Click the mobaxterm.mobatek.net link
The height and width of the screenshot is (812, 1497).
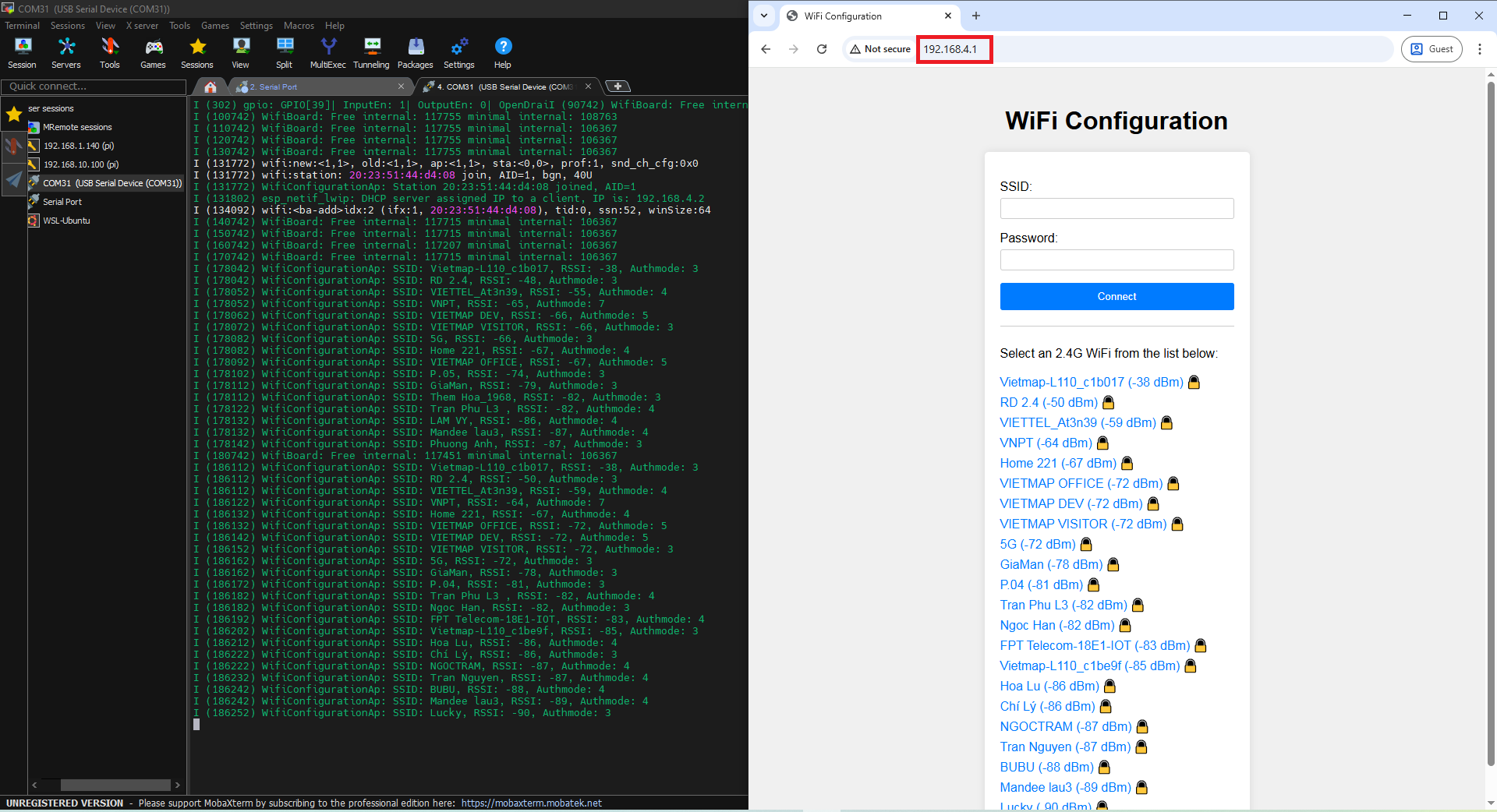531,803
